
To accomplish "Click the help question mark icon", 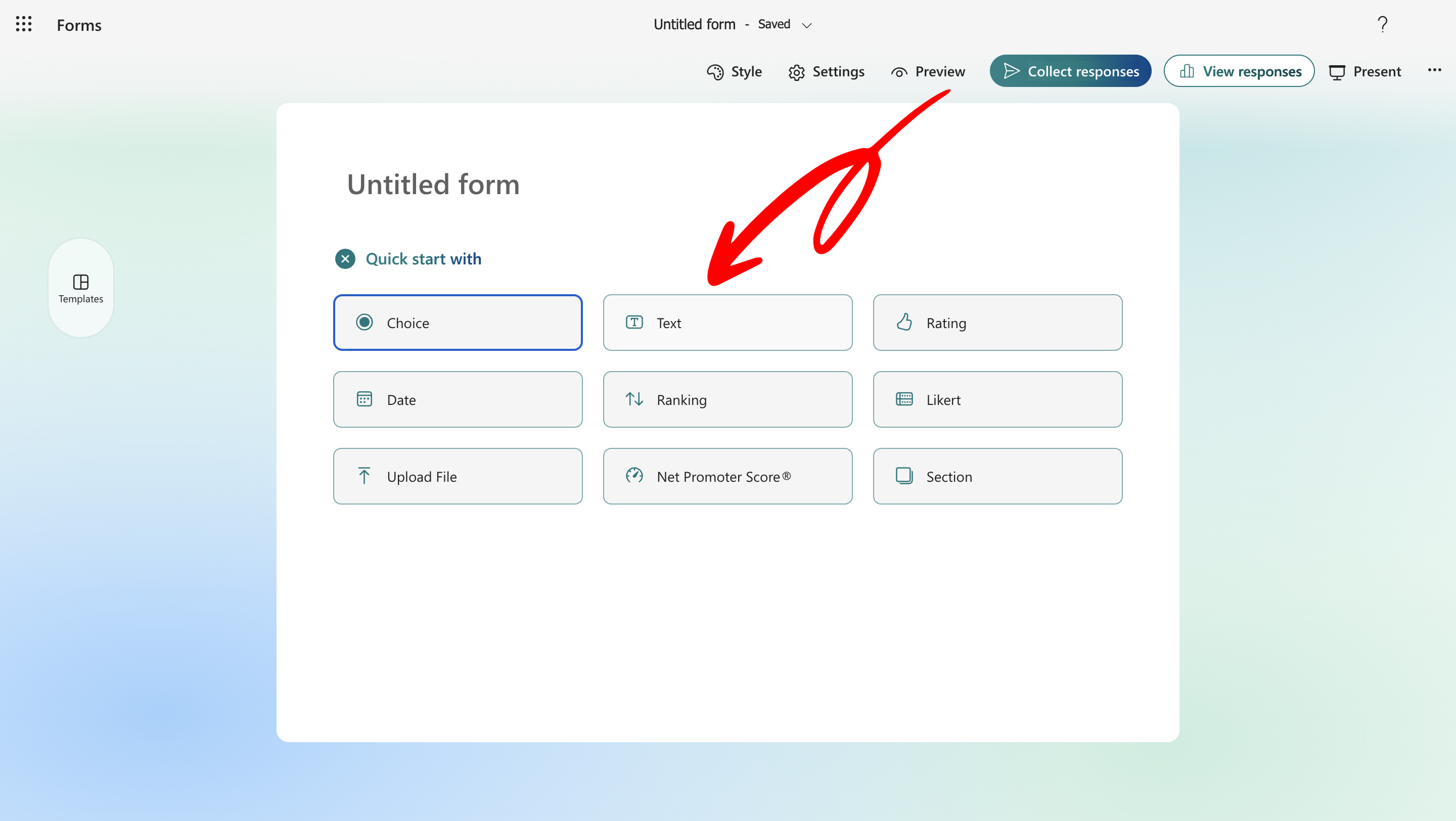I will click(1382, 24).
